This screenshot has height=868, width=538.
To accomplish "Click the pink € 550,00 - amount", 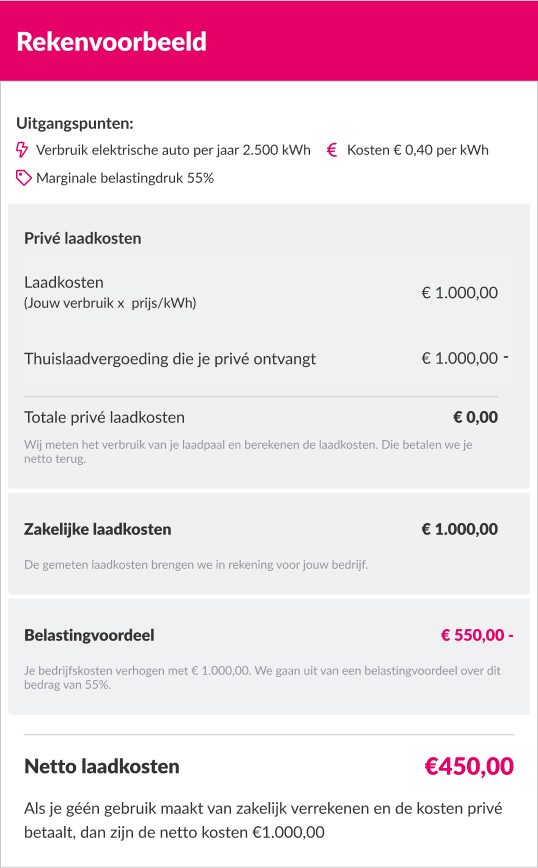I will pos(477,636).
